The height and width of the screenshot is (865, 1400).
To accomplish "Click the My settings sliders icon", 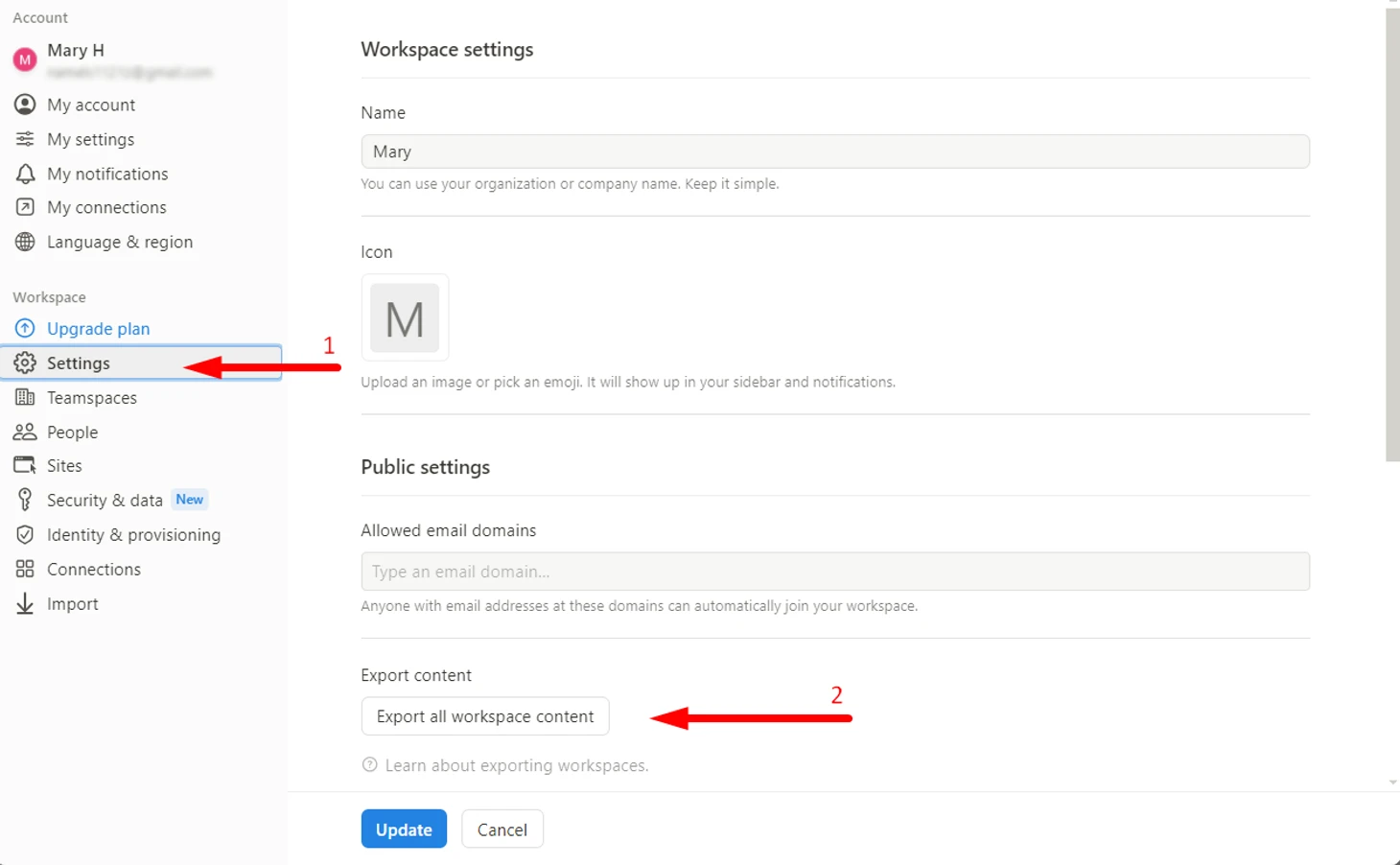I will click(25, 139).
